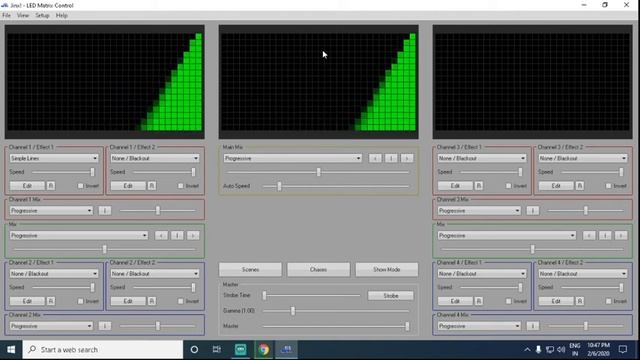Viewport: 640px width, 360px height.
Task: Open Channel 1 Effect 2 effect dropdown
Action: click(x=155, y=158)
